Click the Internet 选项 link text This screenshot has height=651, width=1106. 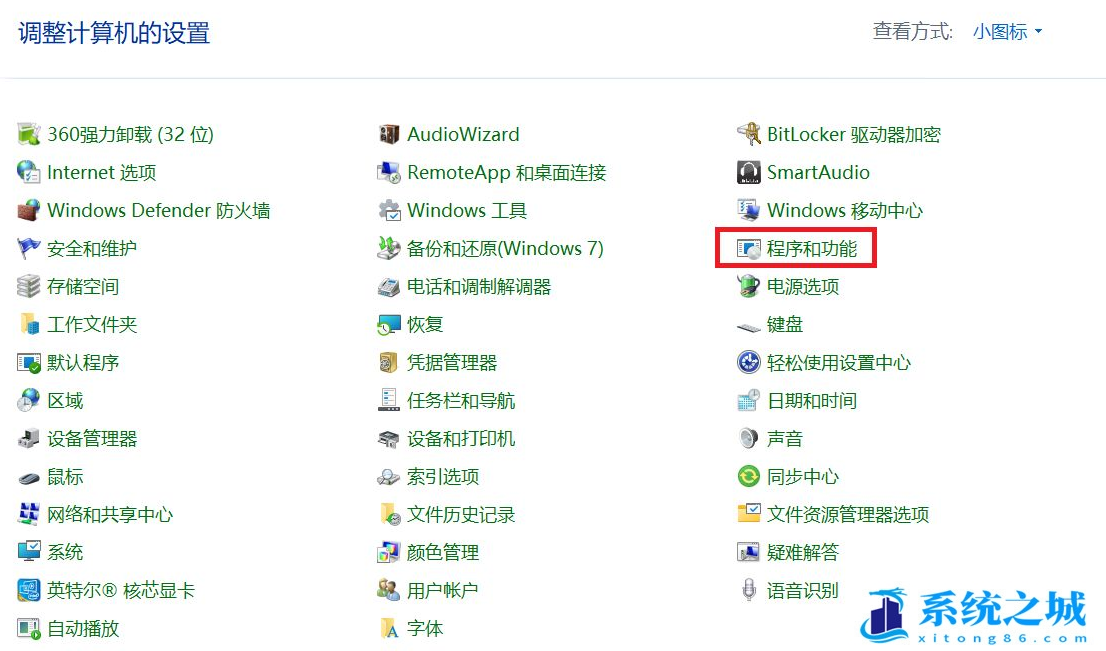tap(101, 172)
